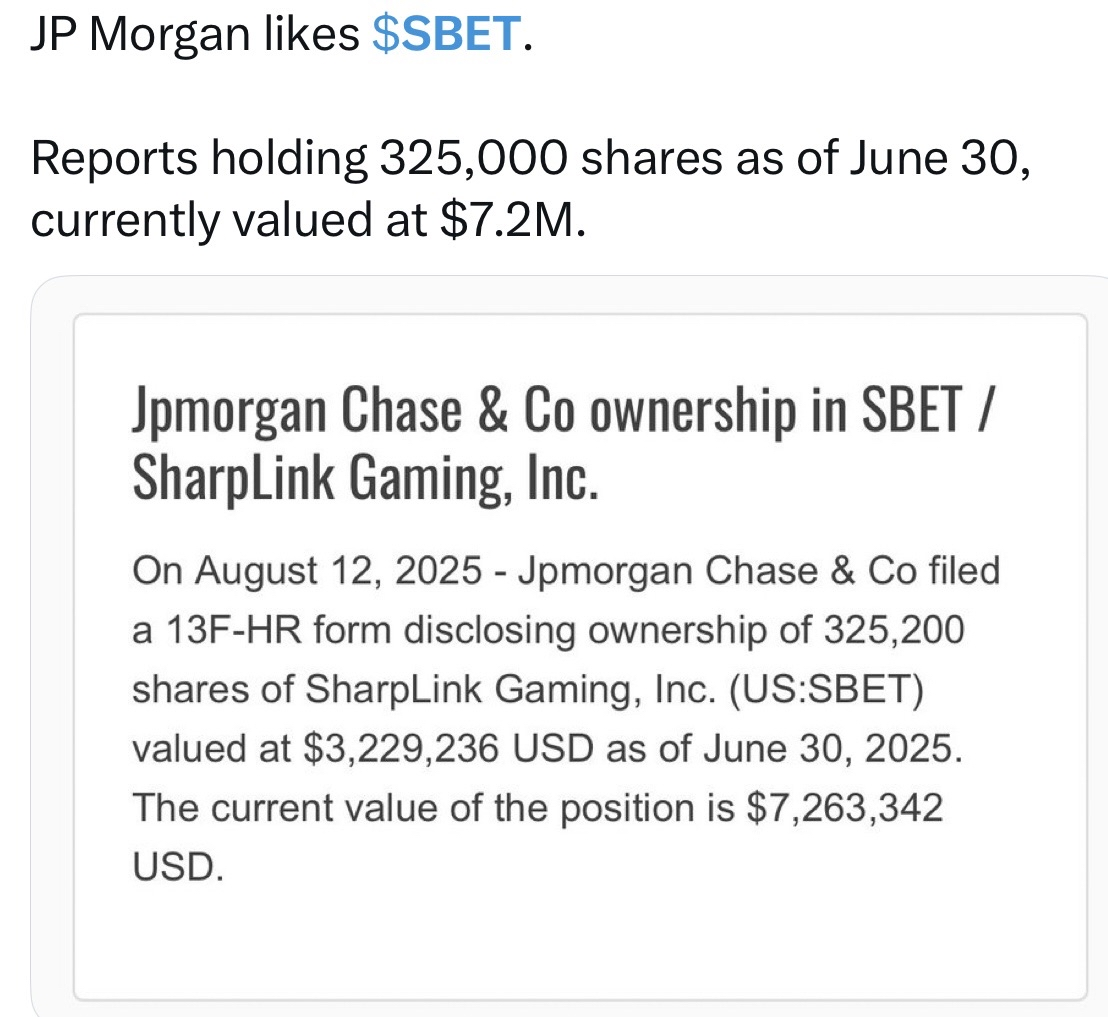The image size is (1108, 1017).
Task: Click the 'August 12, 2025' date text
Action: (x=338, y=570)
